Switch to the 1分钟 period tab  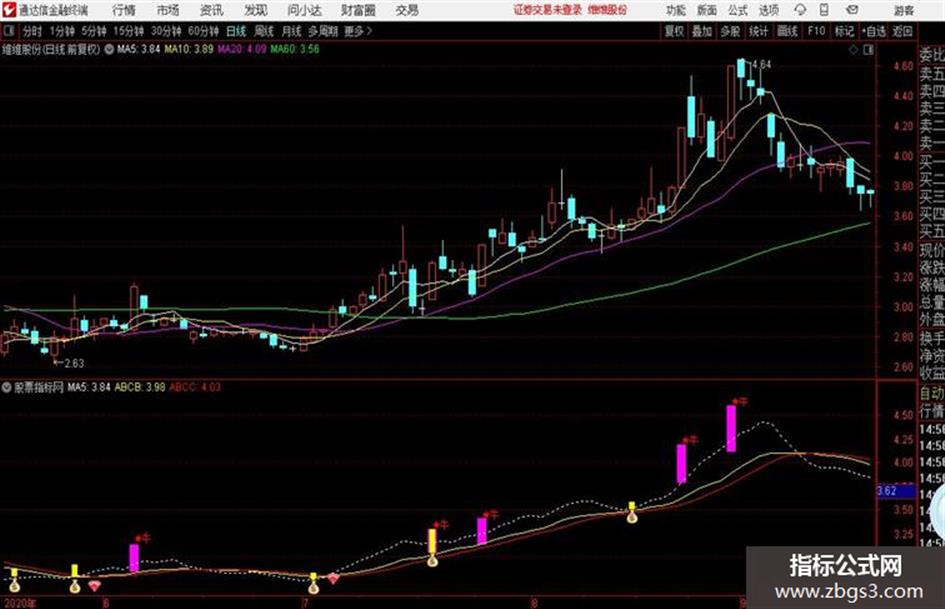[x=61, y=31]
